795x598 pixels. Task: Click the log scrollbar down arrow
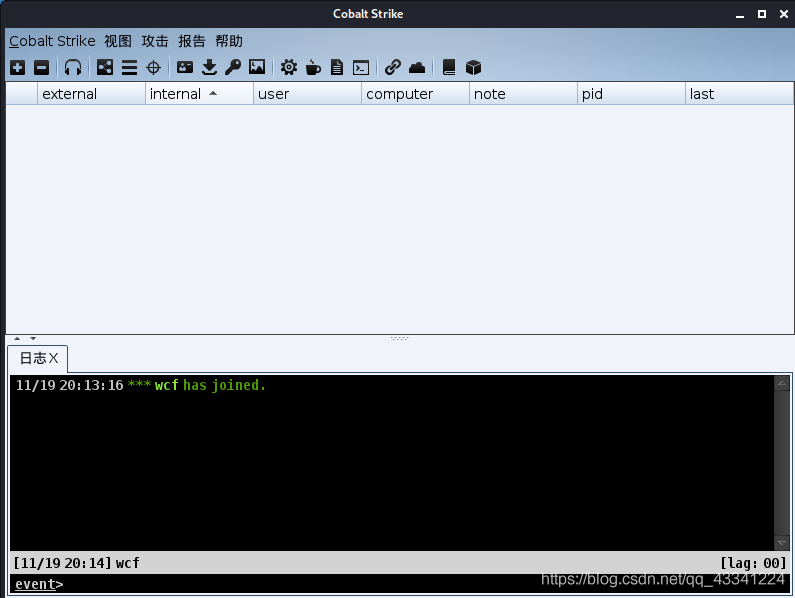click(x=781, y=543)
